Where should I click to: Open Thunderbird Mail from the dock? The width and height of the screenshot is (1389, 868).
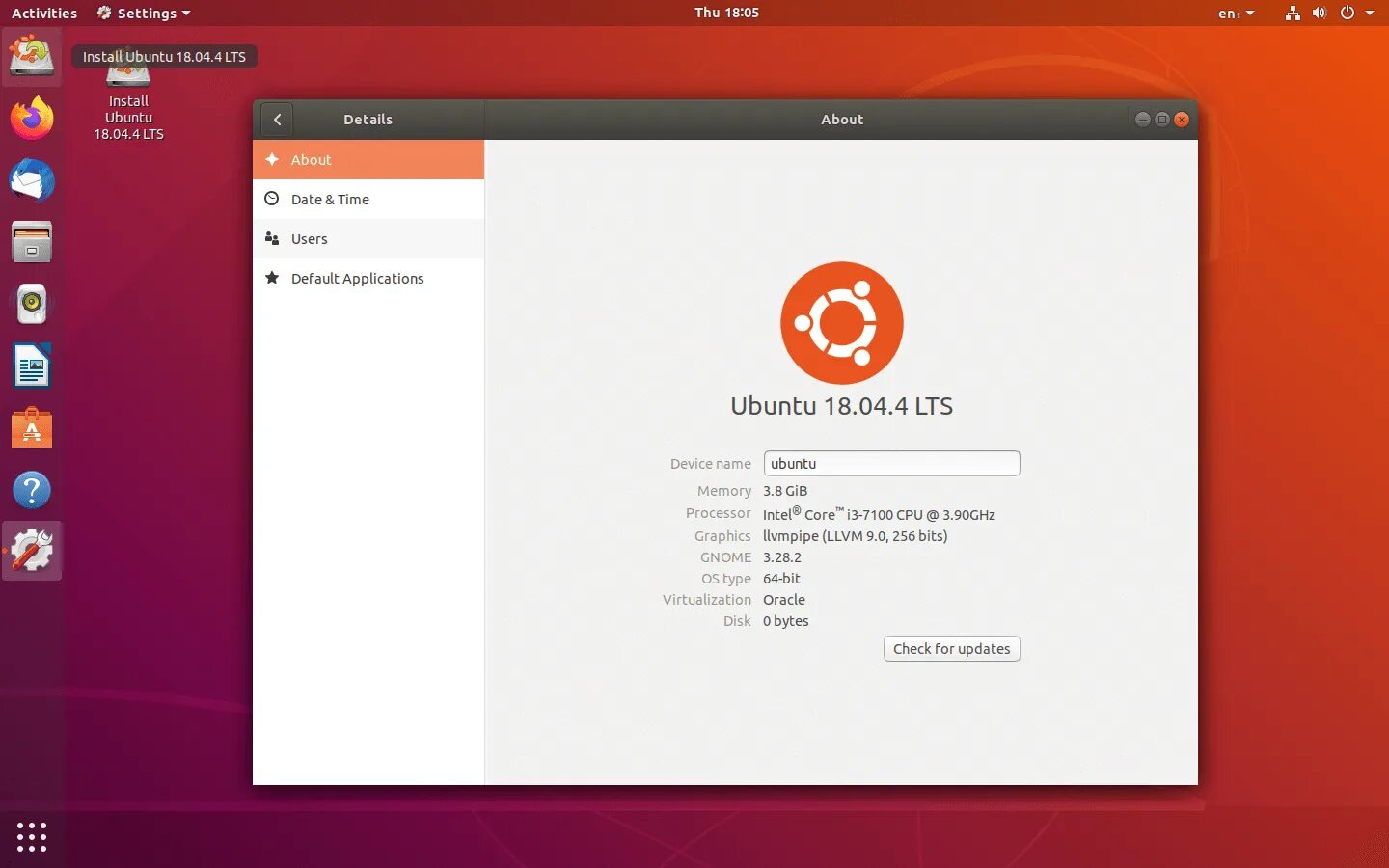[x=32, y=180]
